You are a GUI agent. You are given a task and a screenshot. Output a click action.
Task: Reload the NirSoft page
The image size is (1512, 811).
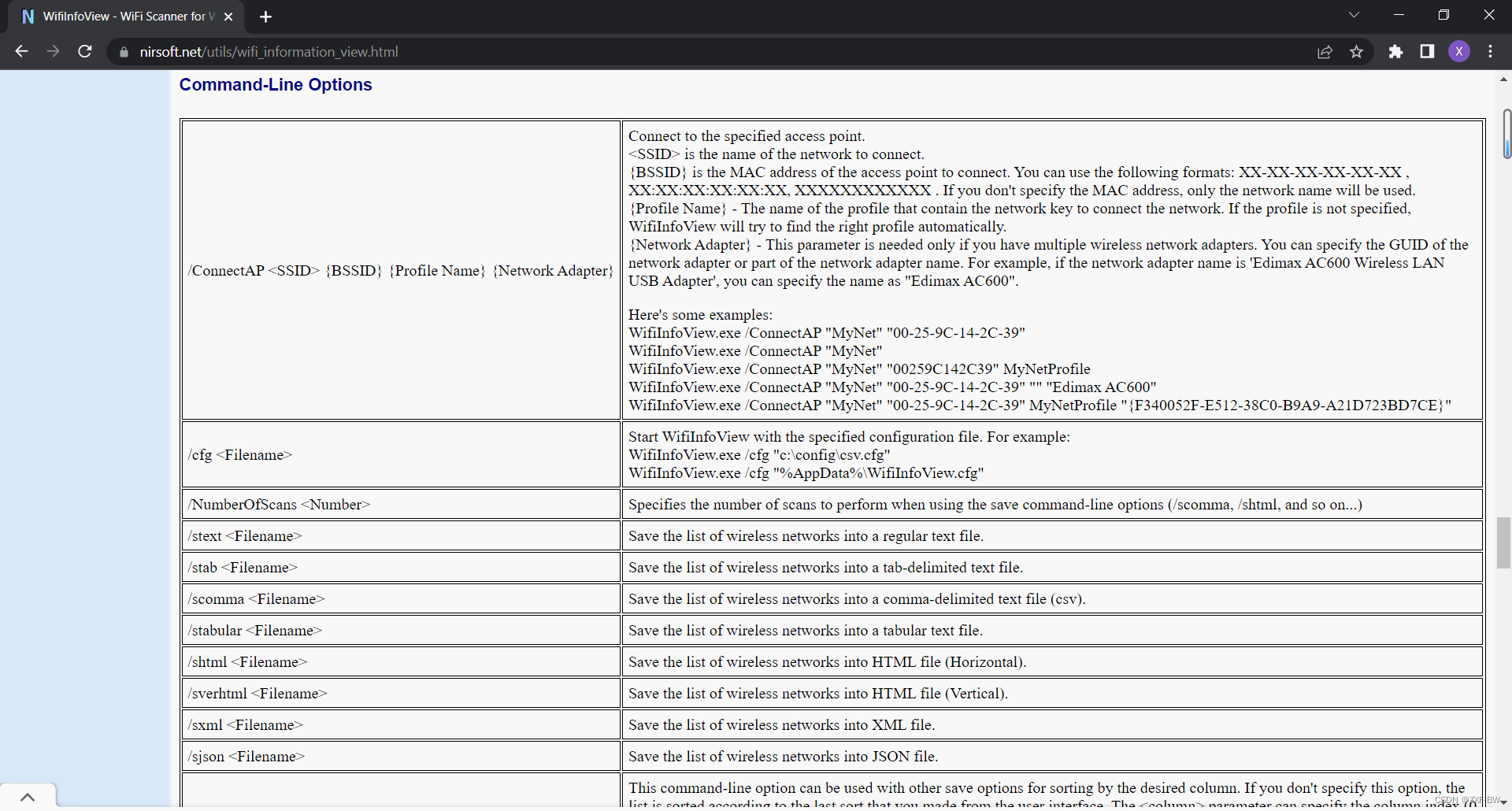point(85,51)
